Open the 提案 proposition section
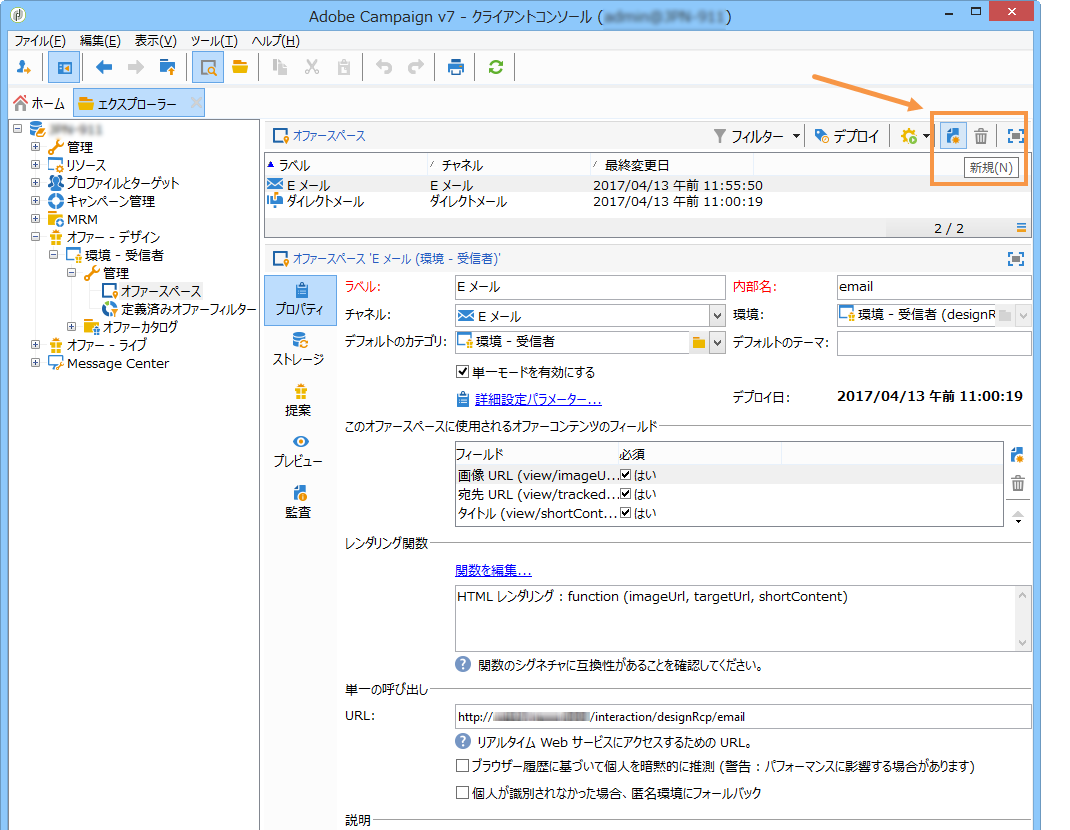 (298, 401)
